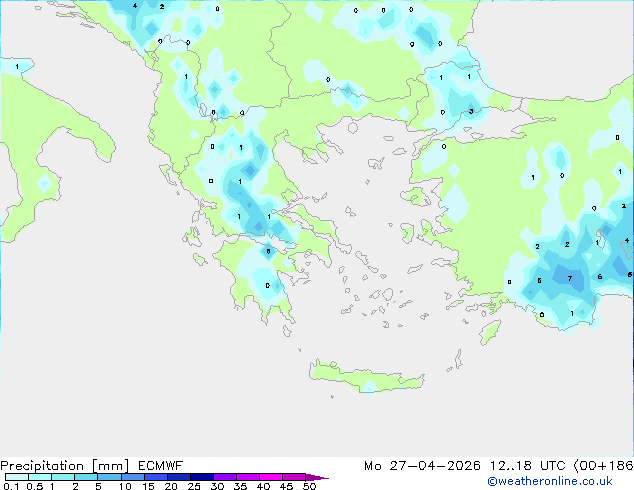The height and width of the screenshot is (490, 634).
Task: Click the '12..18 UTC' time range text
Action: click(527, 466)
